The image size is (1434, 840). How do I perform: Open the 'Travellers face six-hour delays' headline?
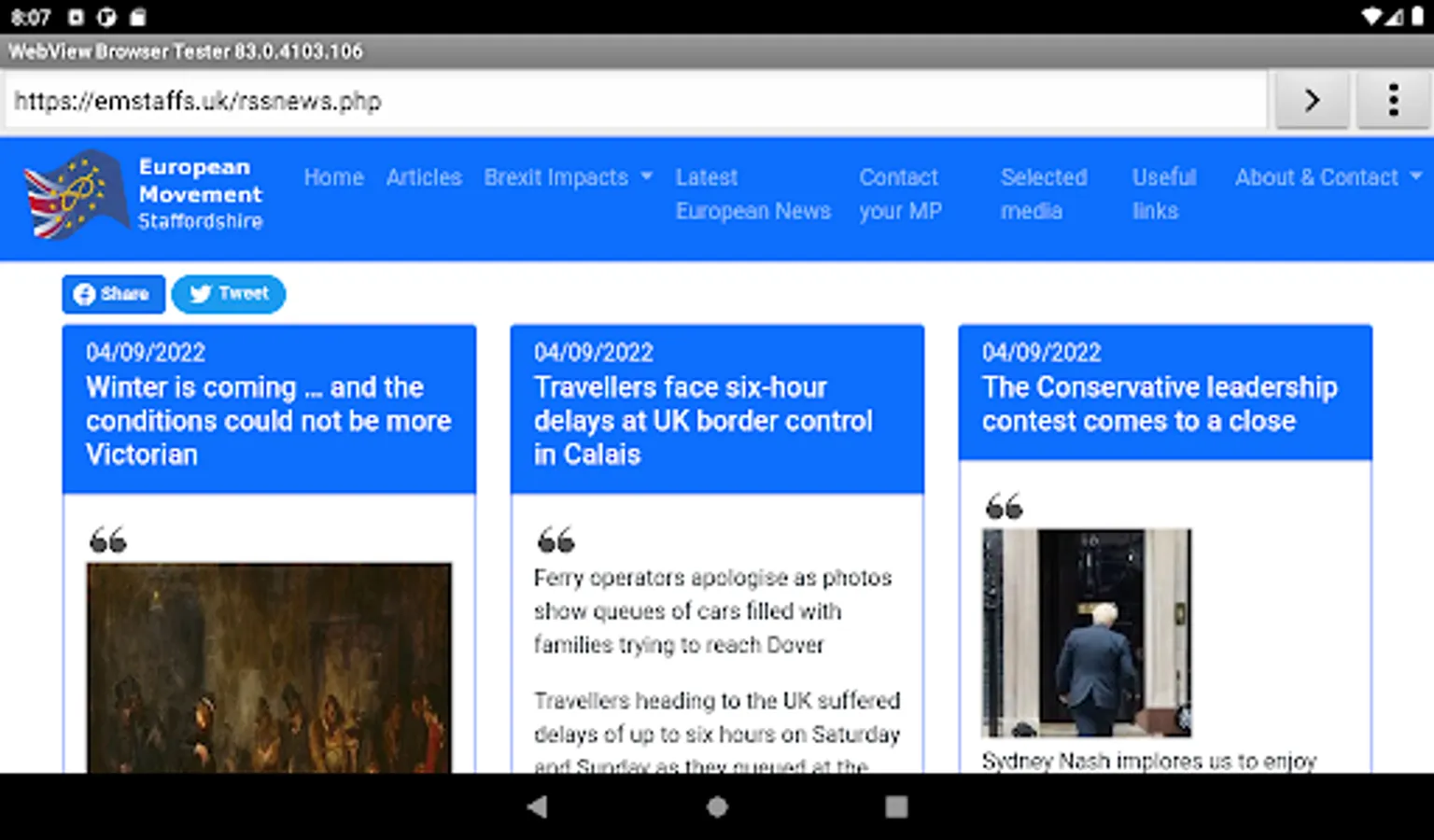[x=703, y=421]
